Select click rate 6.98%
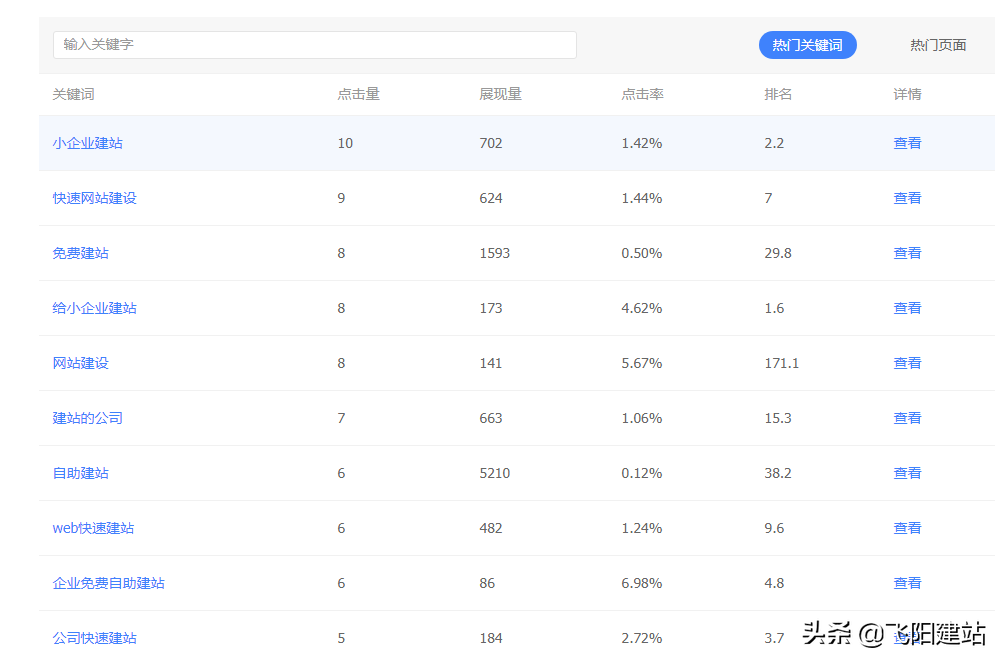The width and height of the screenshot is (1005, 665). click(642, 583)
